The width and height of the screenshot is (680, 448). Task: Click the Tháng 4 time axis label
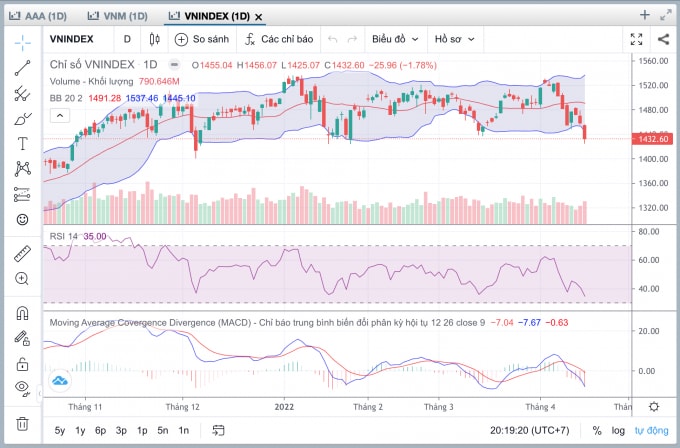540,407
